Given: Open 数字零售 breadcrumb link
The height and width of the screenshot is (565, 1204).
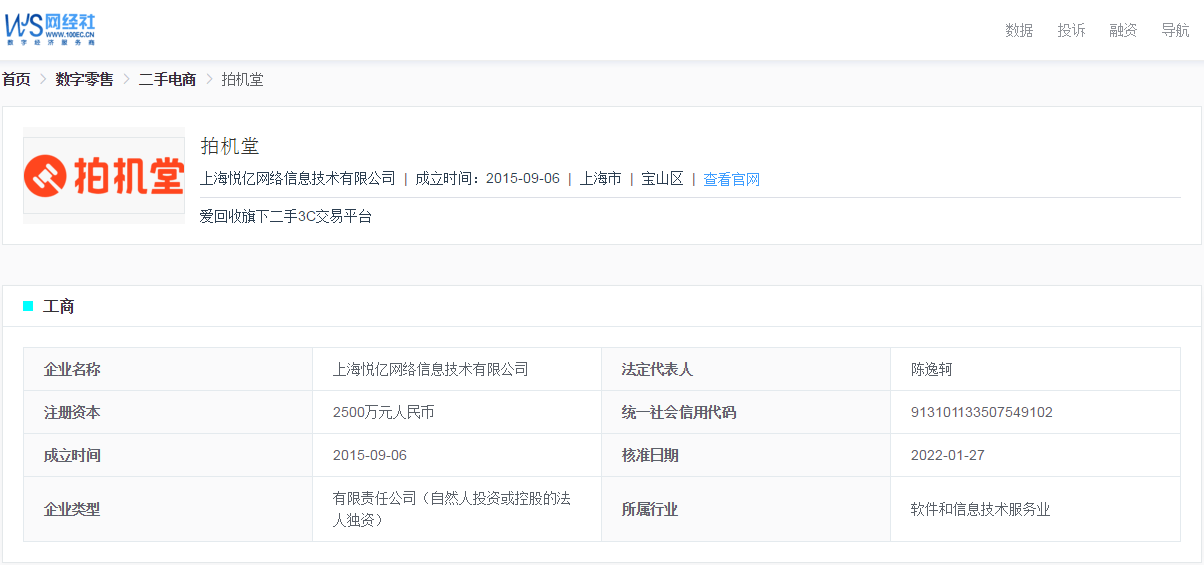Looking at the screenshot, I should (x=84, y=79).
